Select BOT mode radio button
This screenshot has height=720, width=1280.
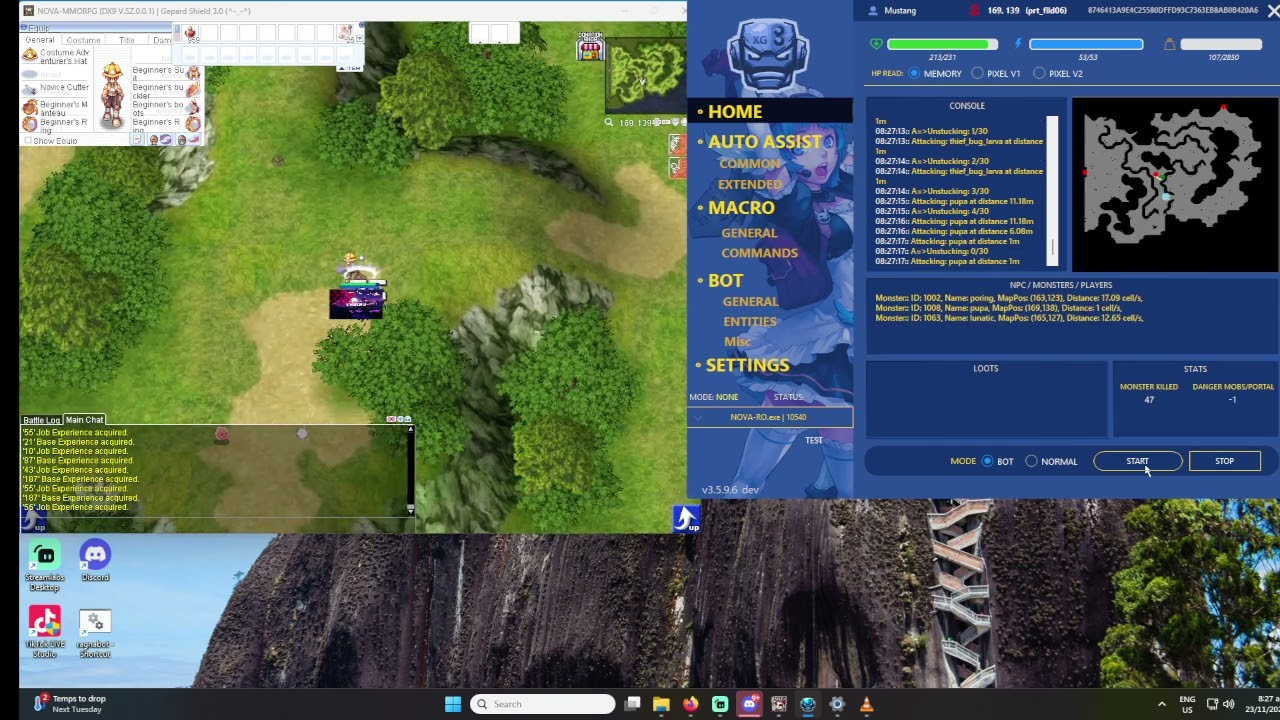(x=988, y=461)
